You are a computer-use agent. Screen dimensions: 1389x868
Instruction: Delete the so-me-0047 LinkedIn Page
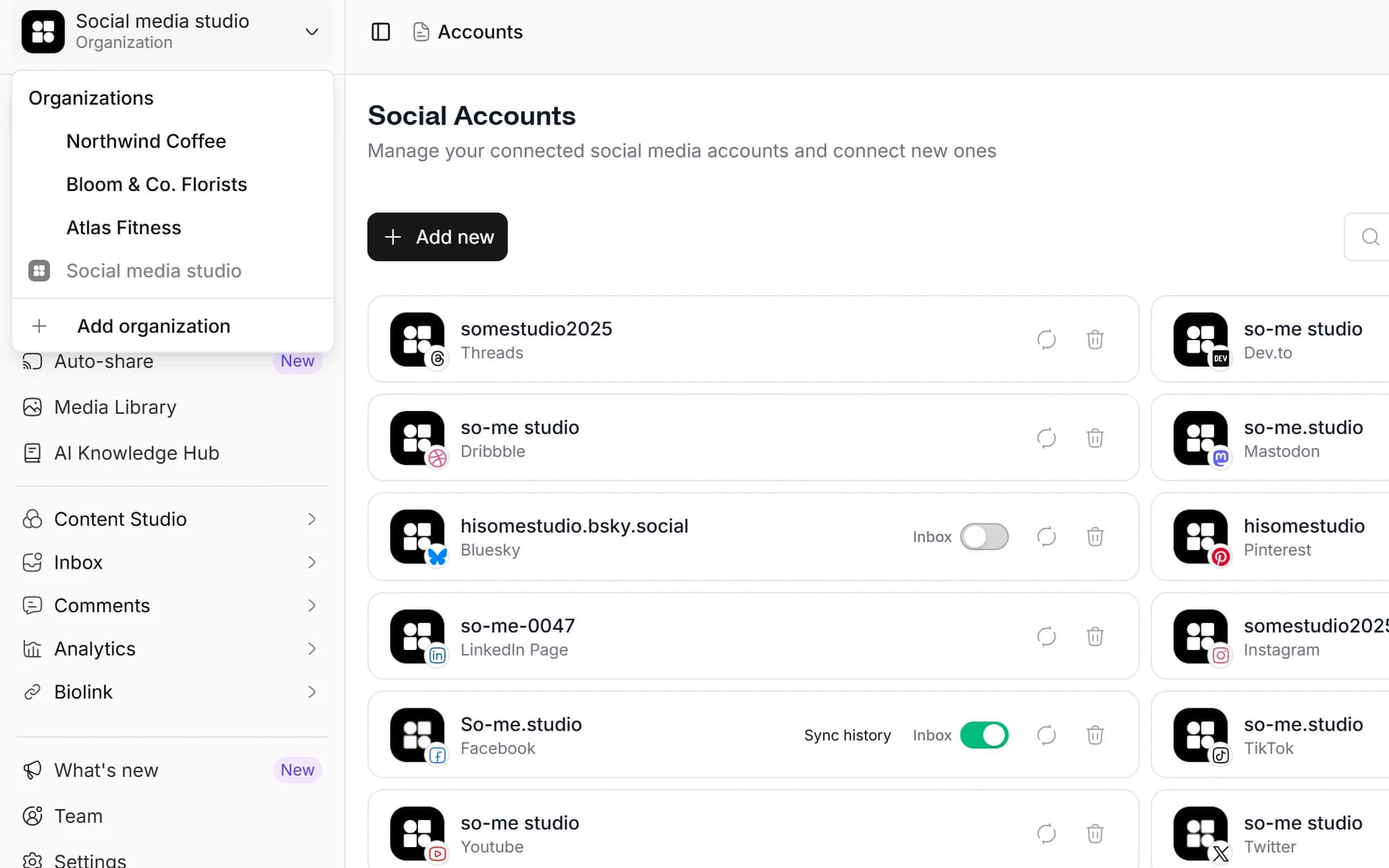[1095, 637]
